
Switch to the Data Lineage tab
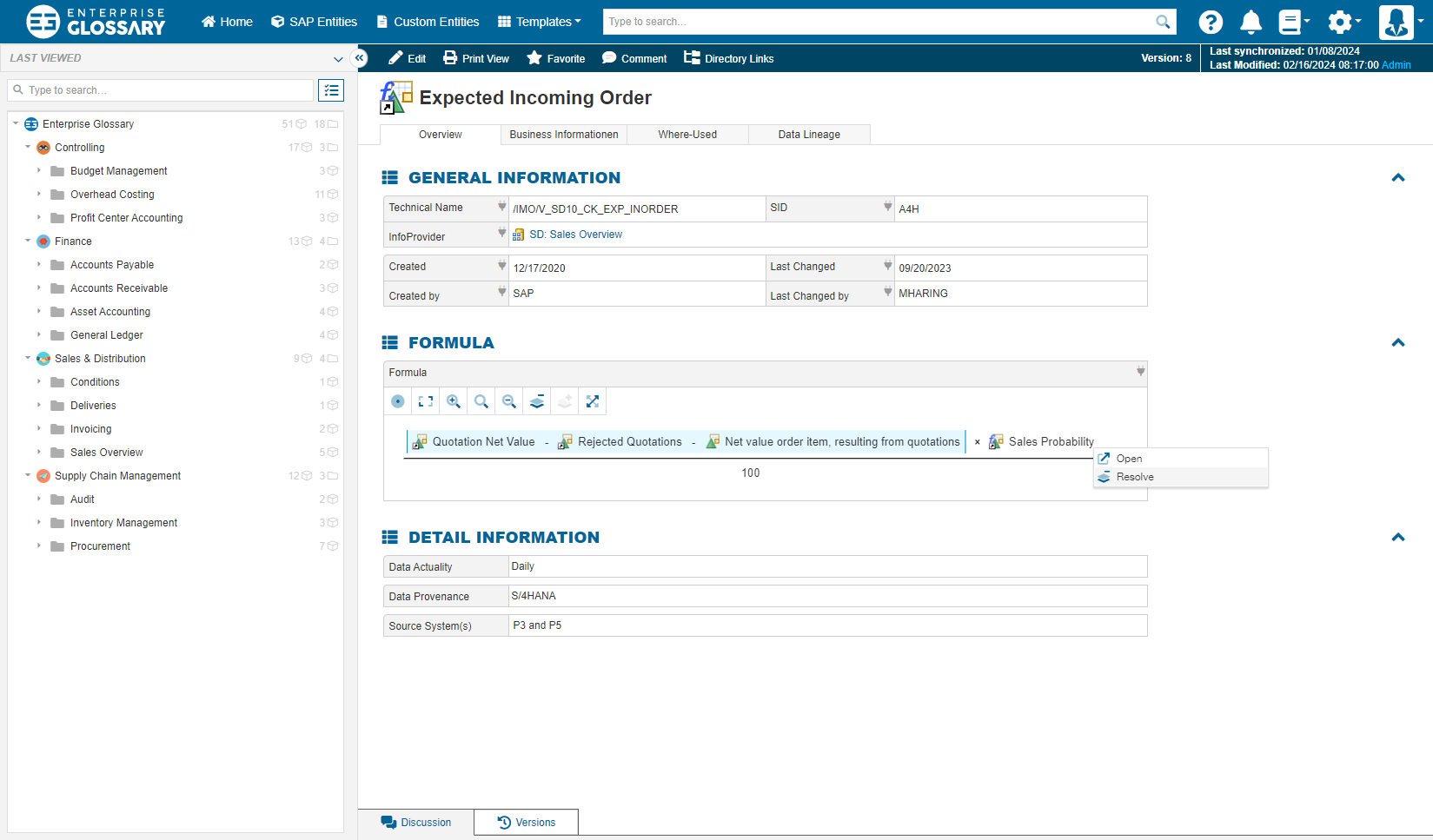(x=808, y=135)
